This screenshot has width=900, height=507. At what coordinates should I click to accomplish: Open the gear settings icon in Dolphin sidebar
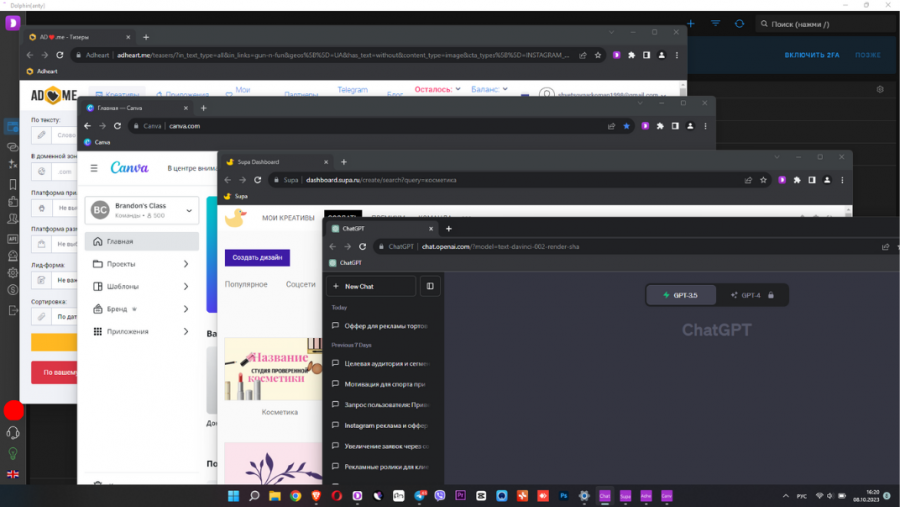13,273
